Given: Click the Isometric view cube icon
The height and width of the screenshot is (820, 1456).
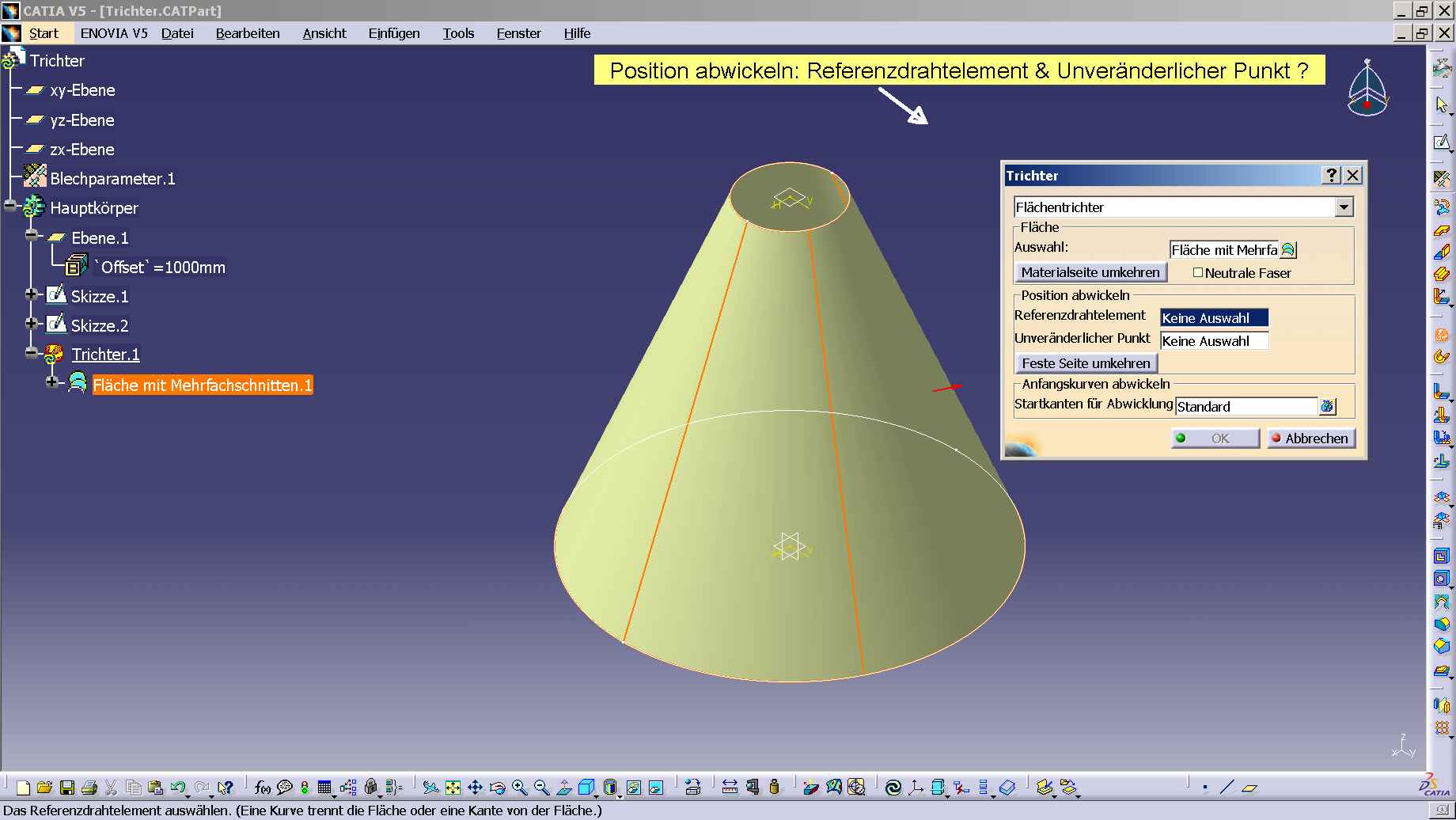Looking at the screenshot, I should 586,788.
